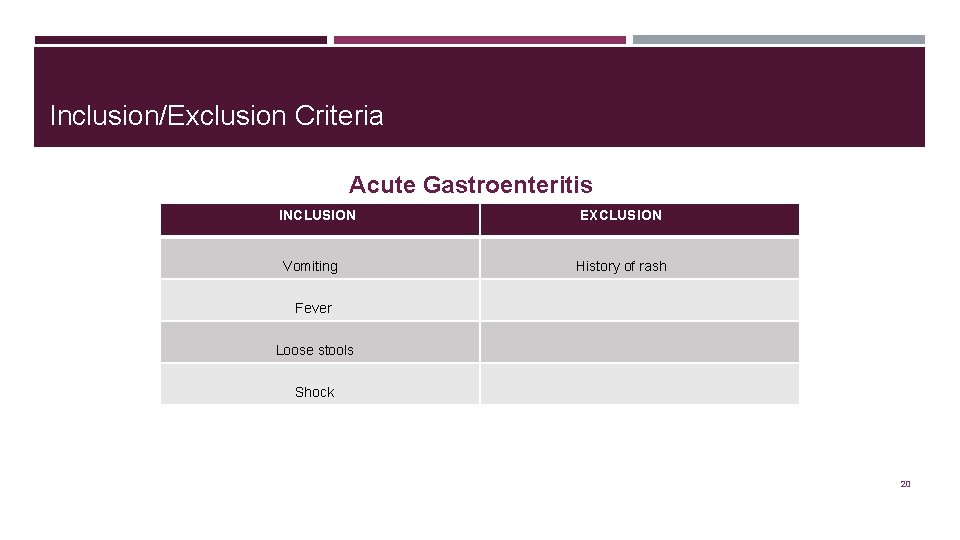This screenshot has height=540, width=960.
Task: Select the History of rash cell
Action: click(621, 266)
